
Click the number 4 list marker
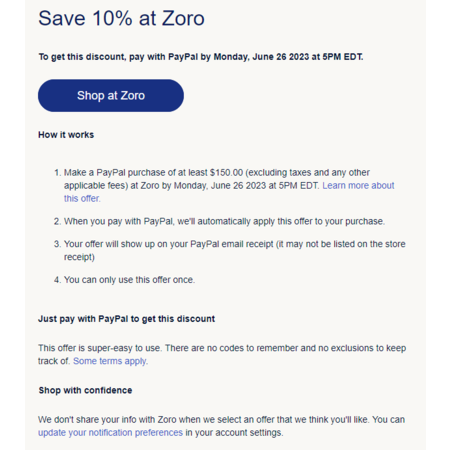pyautogui.click(x=57, y=280)
